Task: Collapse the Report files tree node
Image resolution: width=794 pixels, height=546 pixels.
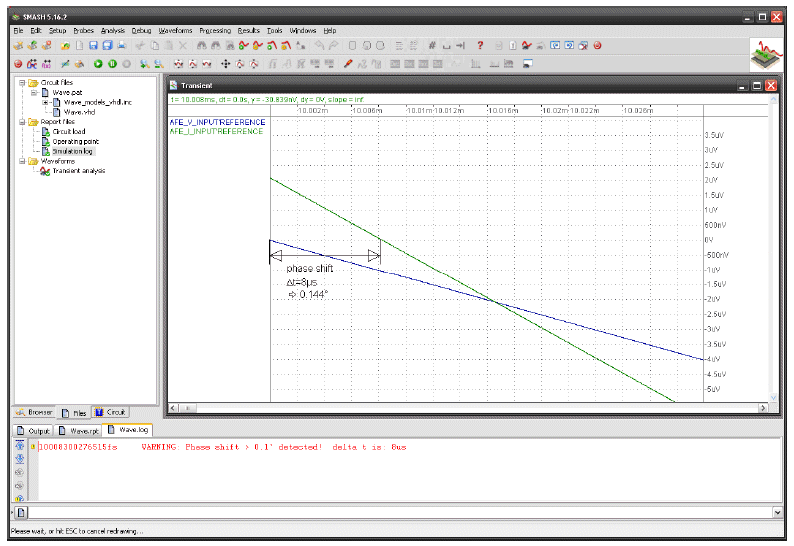Action: click(22, 122)
